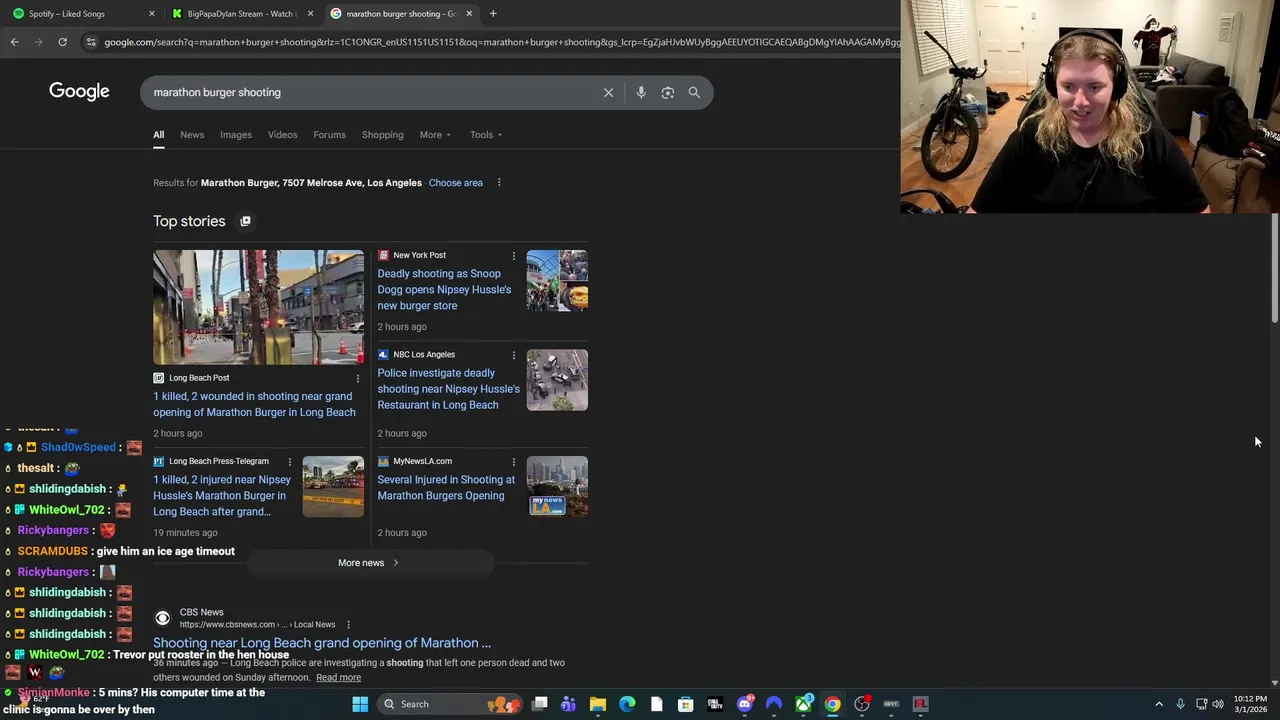Expand the Tools dropdown
This screenshot has width=1280, height=720.
point(486,135)
